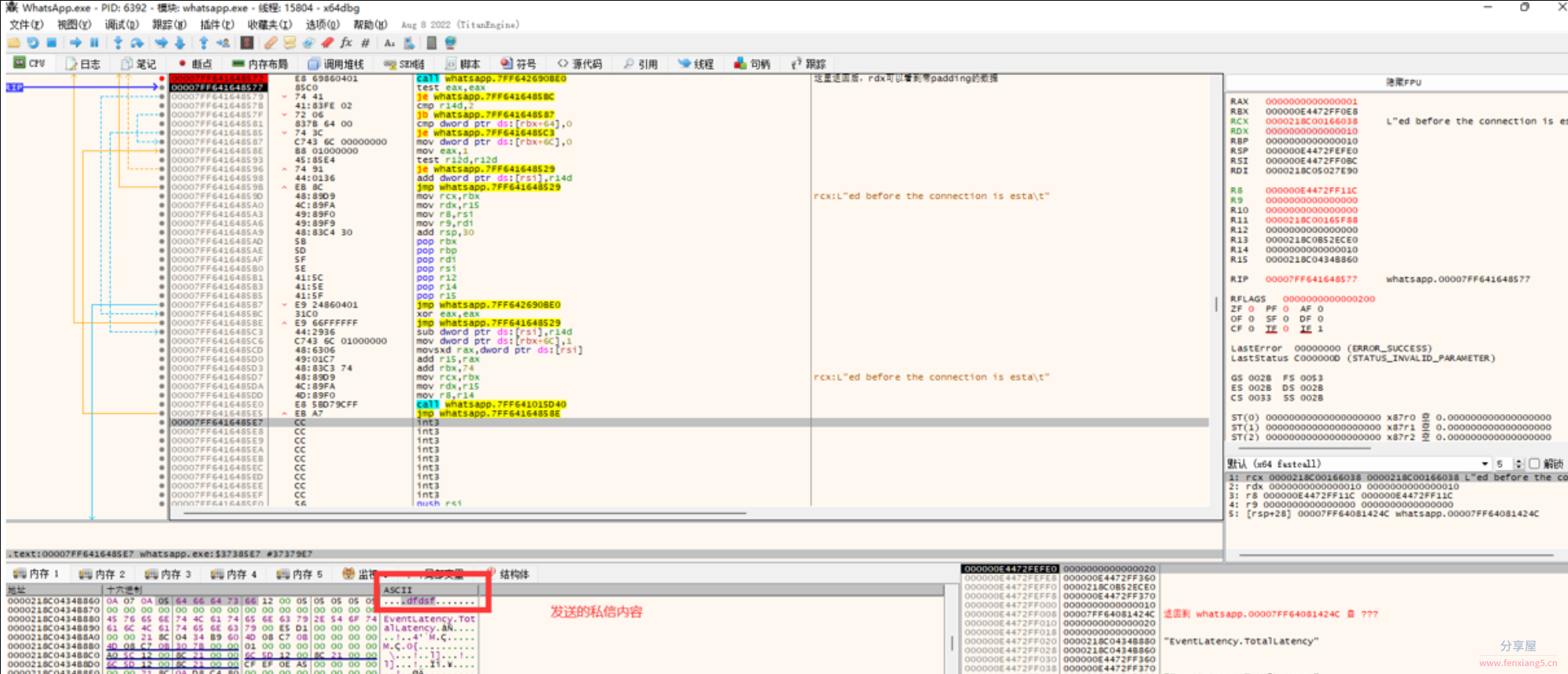
Task: Click the String search A icon
Action: pyautogui.click(x=389, y=43)
